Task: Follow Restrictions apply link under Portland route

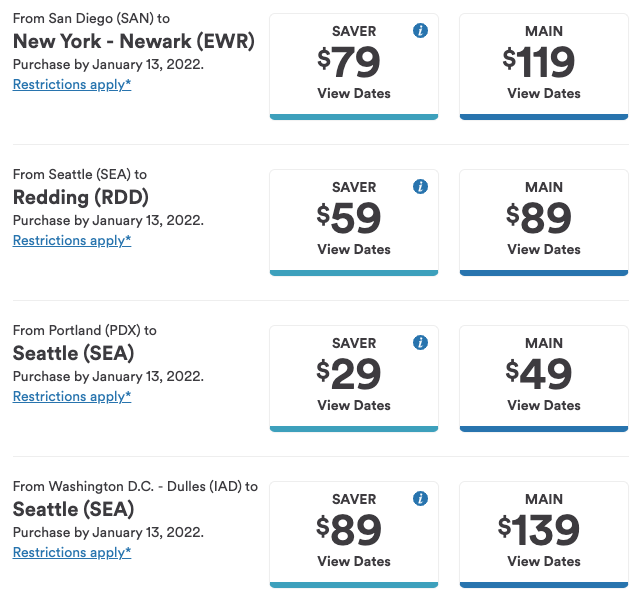Action: (x=72, y=396)
